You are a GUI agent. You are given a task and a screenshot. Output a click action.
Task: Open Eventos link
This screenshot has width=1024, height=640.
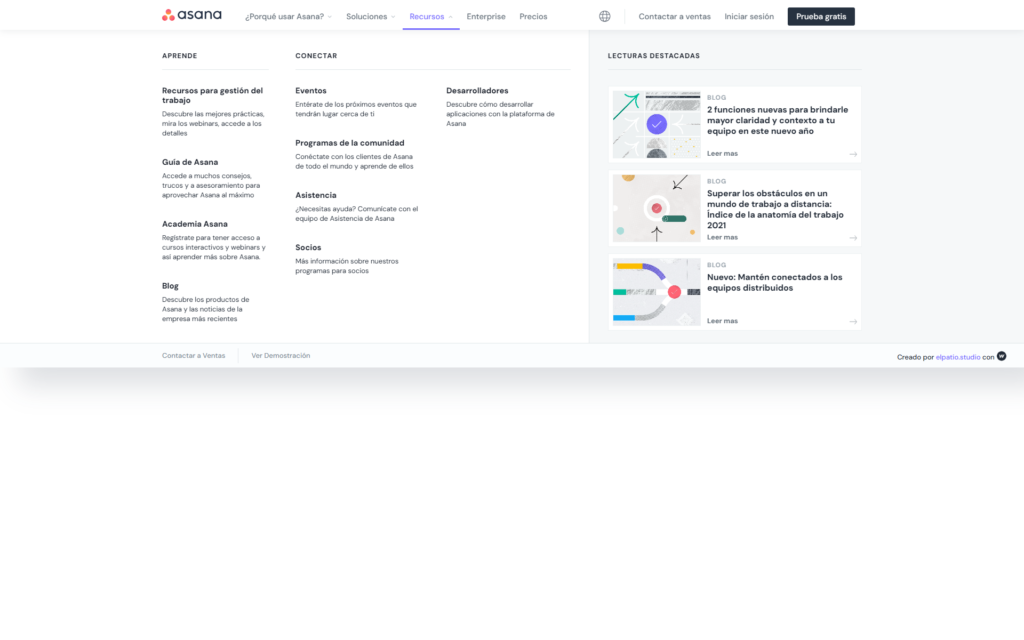(x=310, y=91)
